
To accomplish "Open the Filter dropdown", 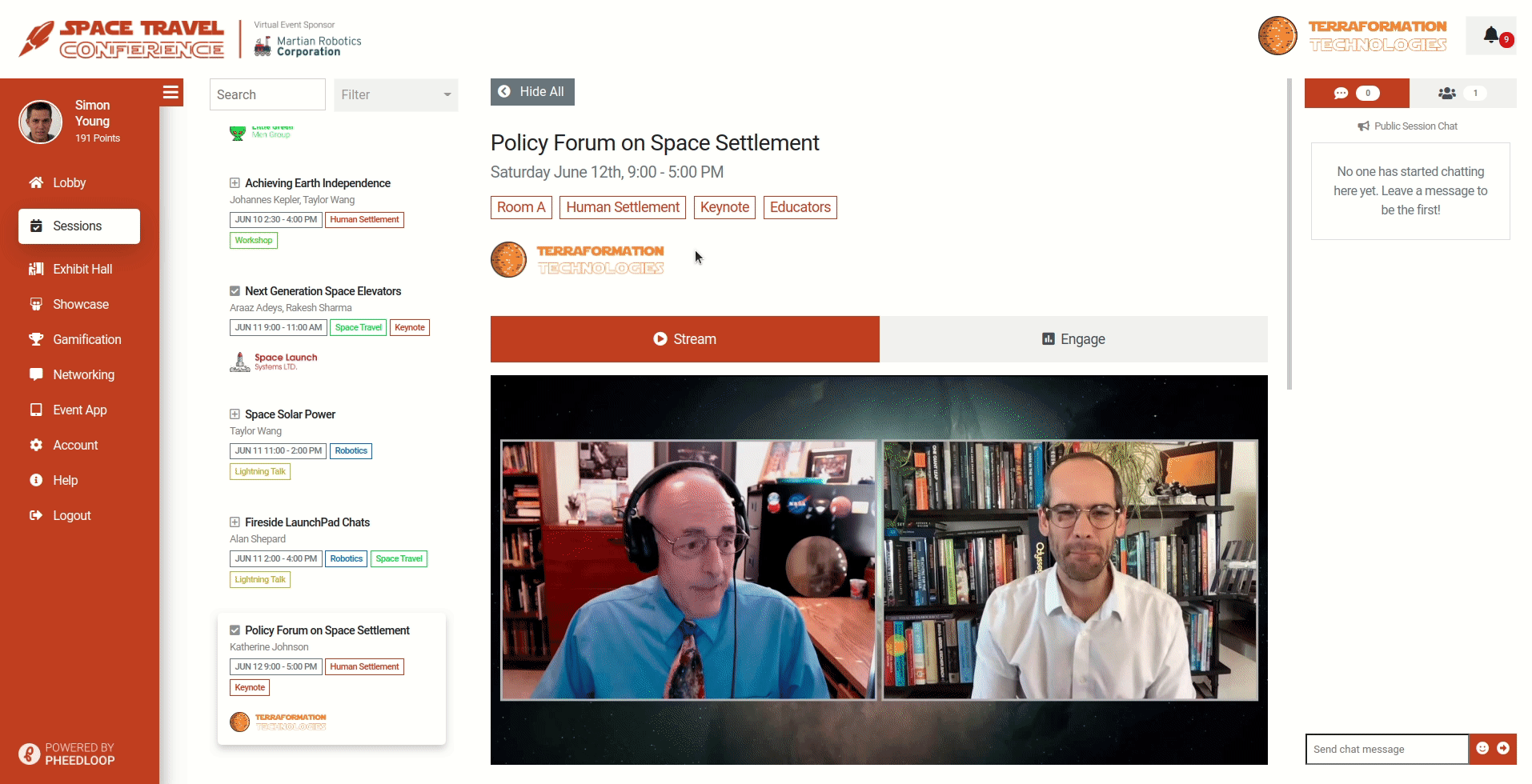I will click(x=396, y=94).
